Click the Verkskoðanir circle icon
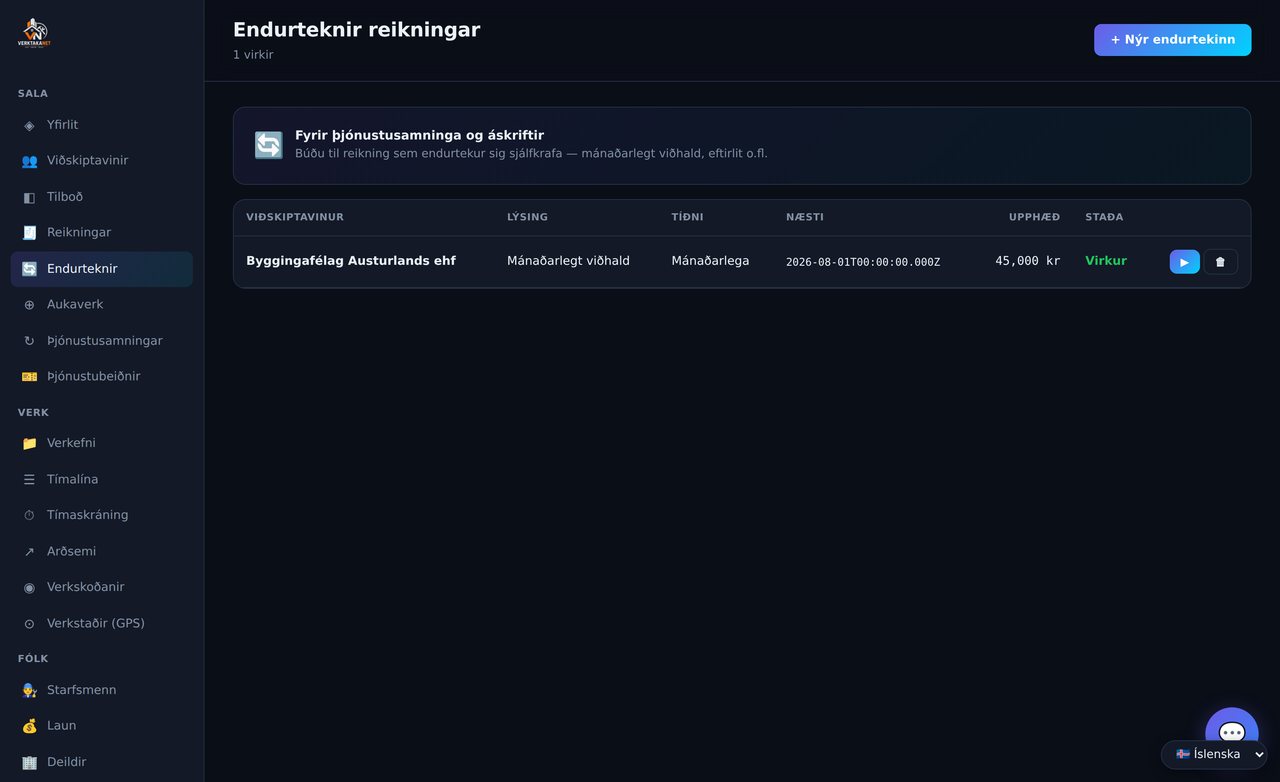 tap(29, 587)
